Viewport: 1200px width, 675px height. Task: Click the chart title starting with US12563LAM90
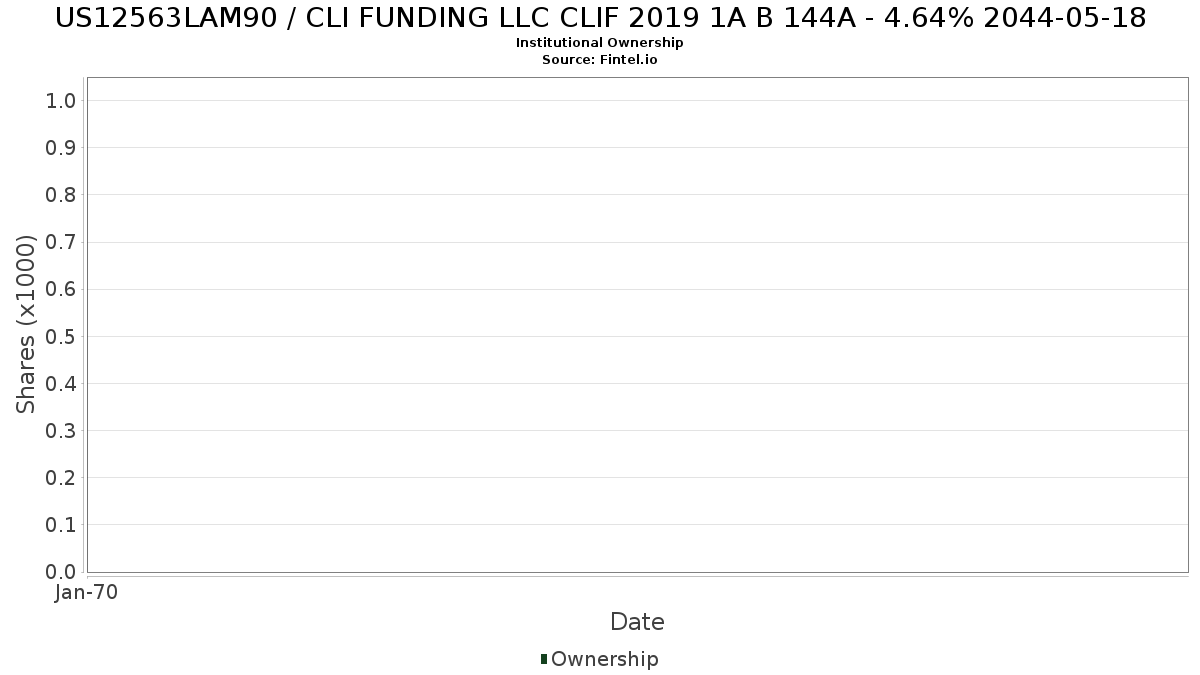[600, 18]
